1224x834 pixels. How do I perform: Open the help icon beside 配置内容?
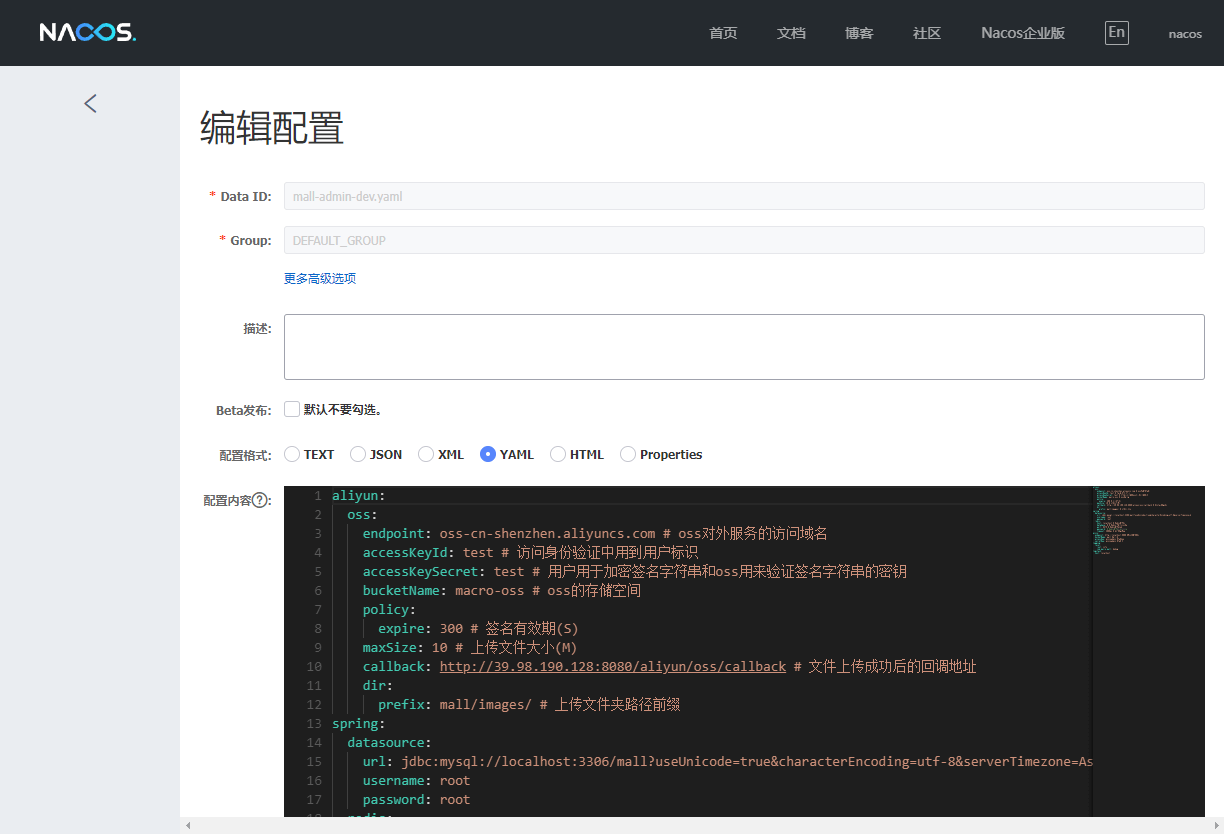tap(261, 500)
